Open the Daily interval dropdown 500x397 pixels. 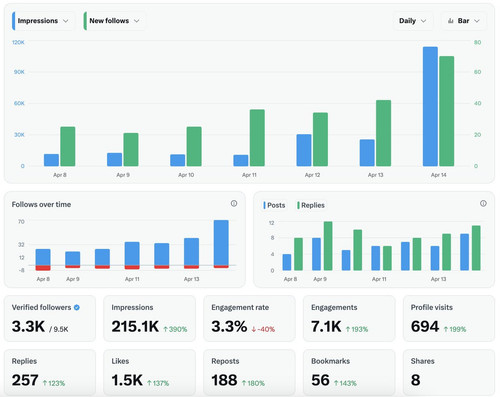click(x=413, y=21)
